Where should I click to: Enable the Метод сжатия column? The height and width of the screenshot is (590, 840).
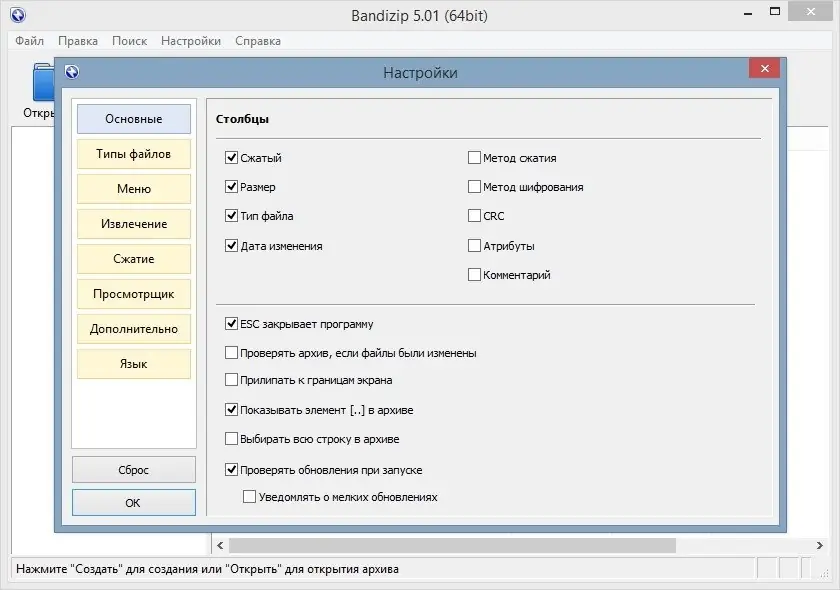tap(474, 157)
